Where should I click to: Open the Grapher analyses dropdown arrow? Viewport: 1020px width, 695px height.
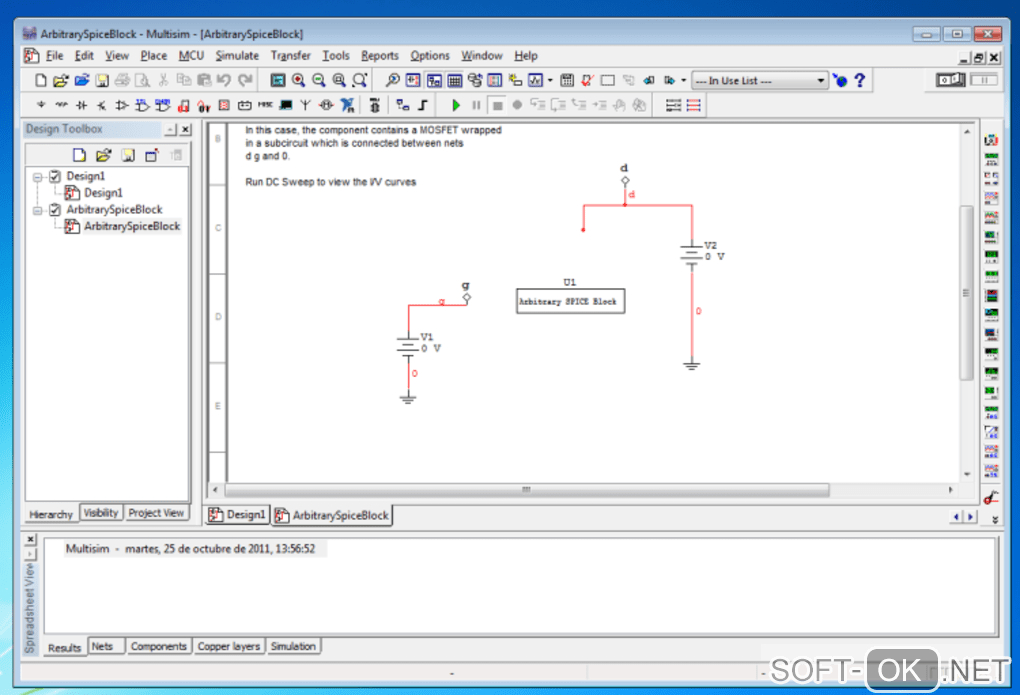point(550,81)
